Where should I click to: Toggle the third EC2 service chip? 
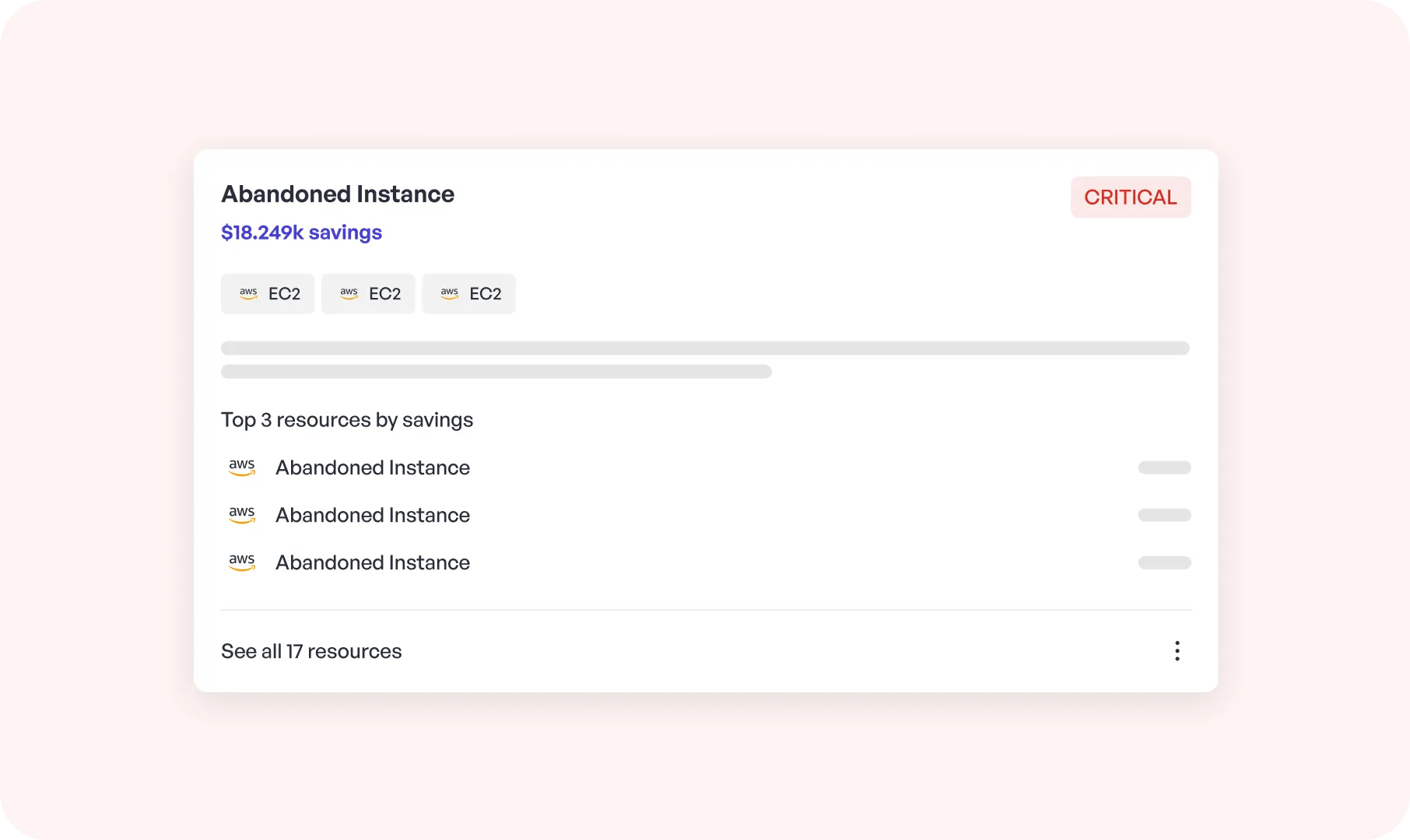point(468,293)
